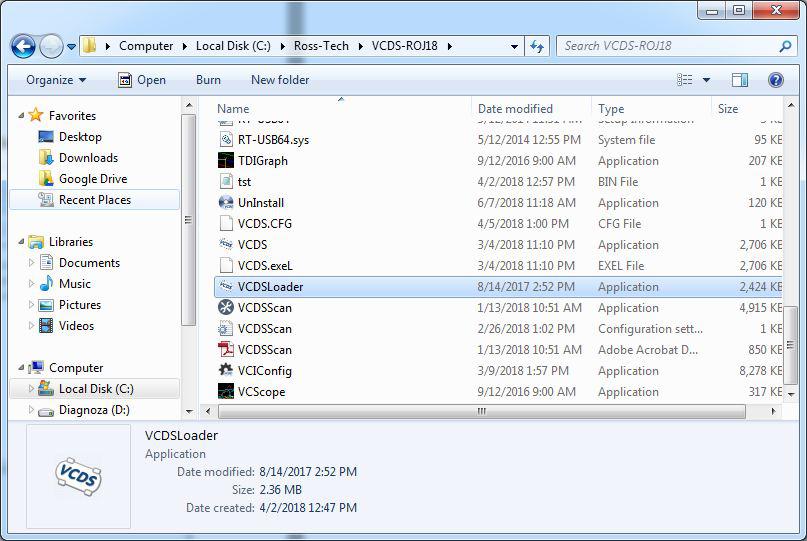Click the TDIGraph application icon
This screenshot has height=541, width=807.
pyautogui.click(x=226, y=161)
